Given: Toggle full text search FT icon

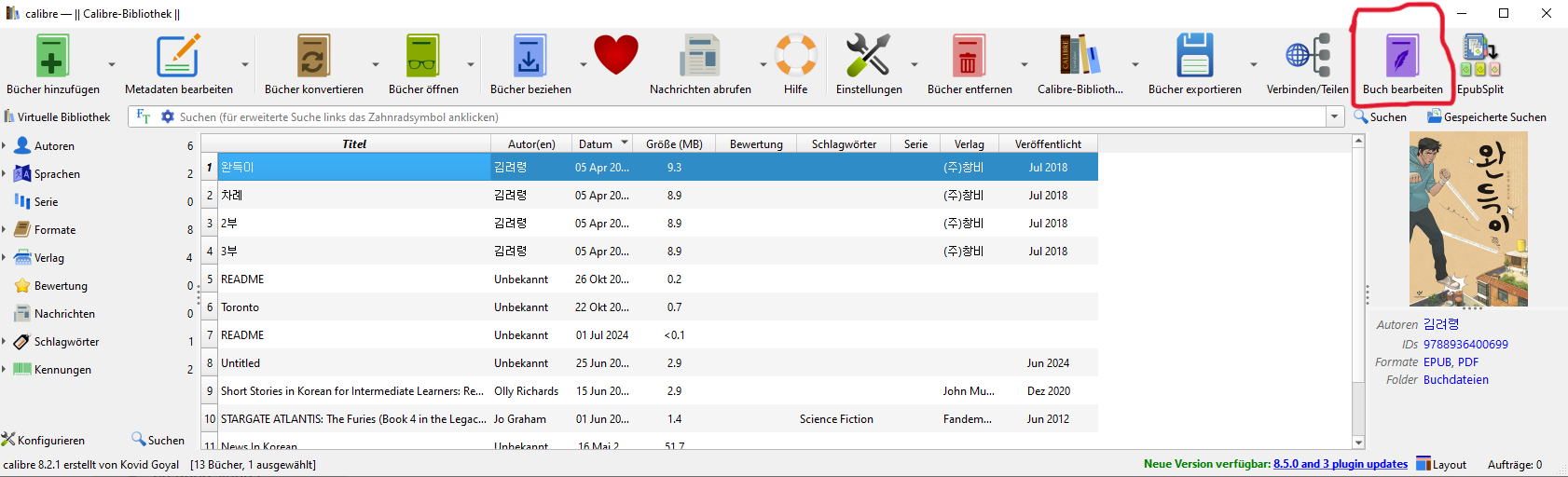Looking at the screenshot, I should [143, 116].
